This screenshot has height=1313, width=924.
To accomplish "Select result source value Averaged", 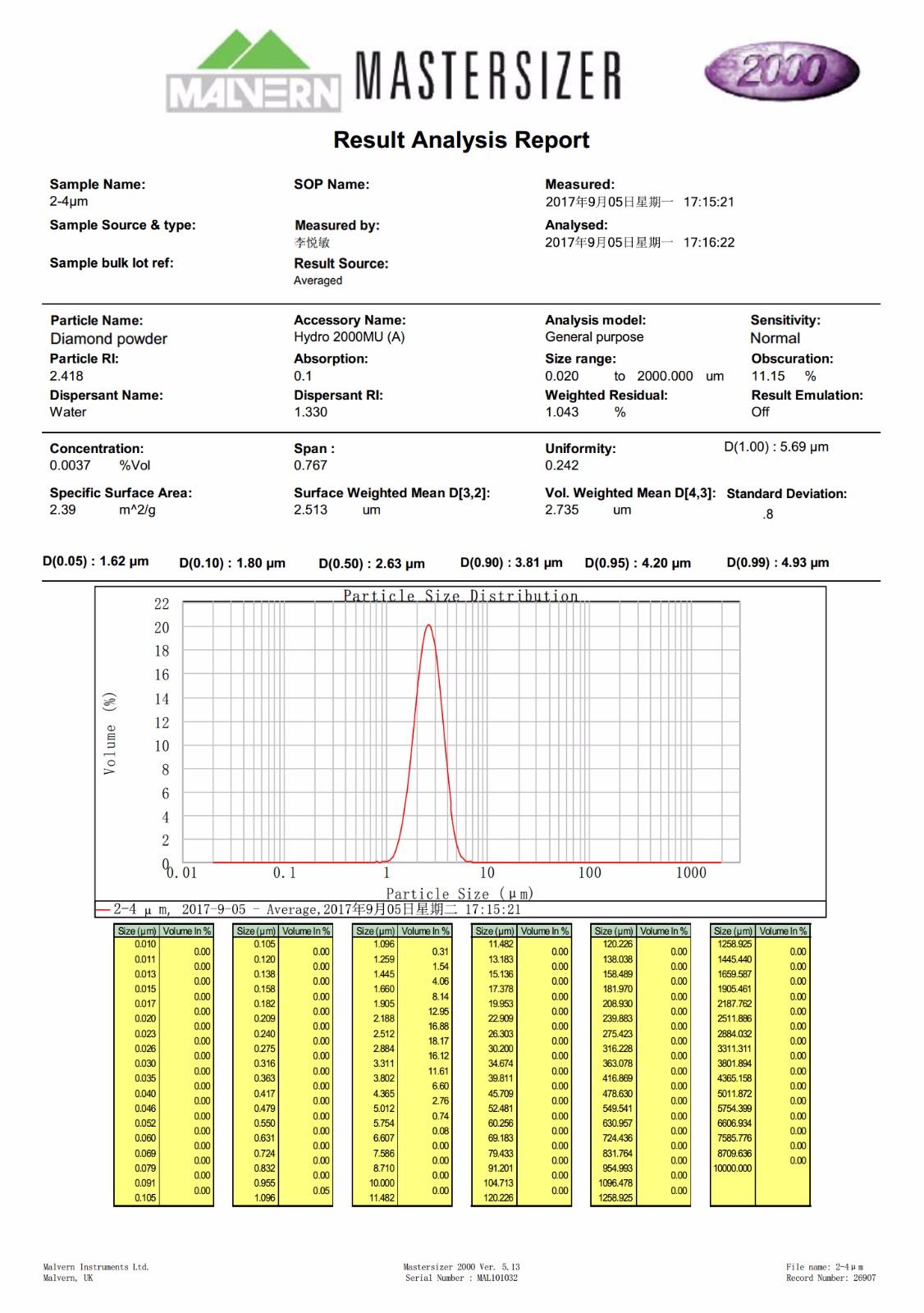I will (318, 281).
